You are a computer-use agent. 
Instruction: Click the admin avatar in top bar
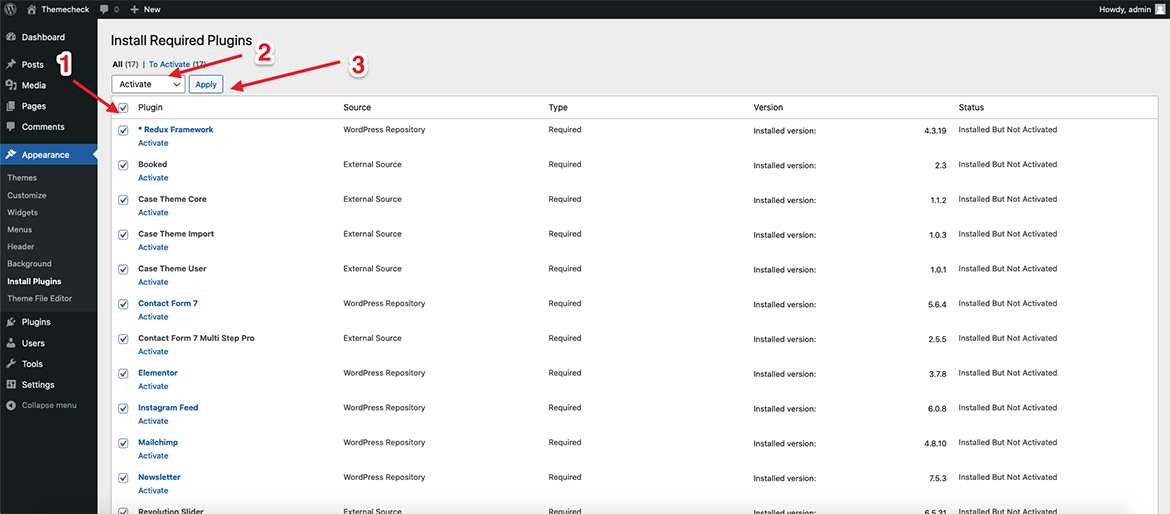pos(1159,9)
